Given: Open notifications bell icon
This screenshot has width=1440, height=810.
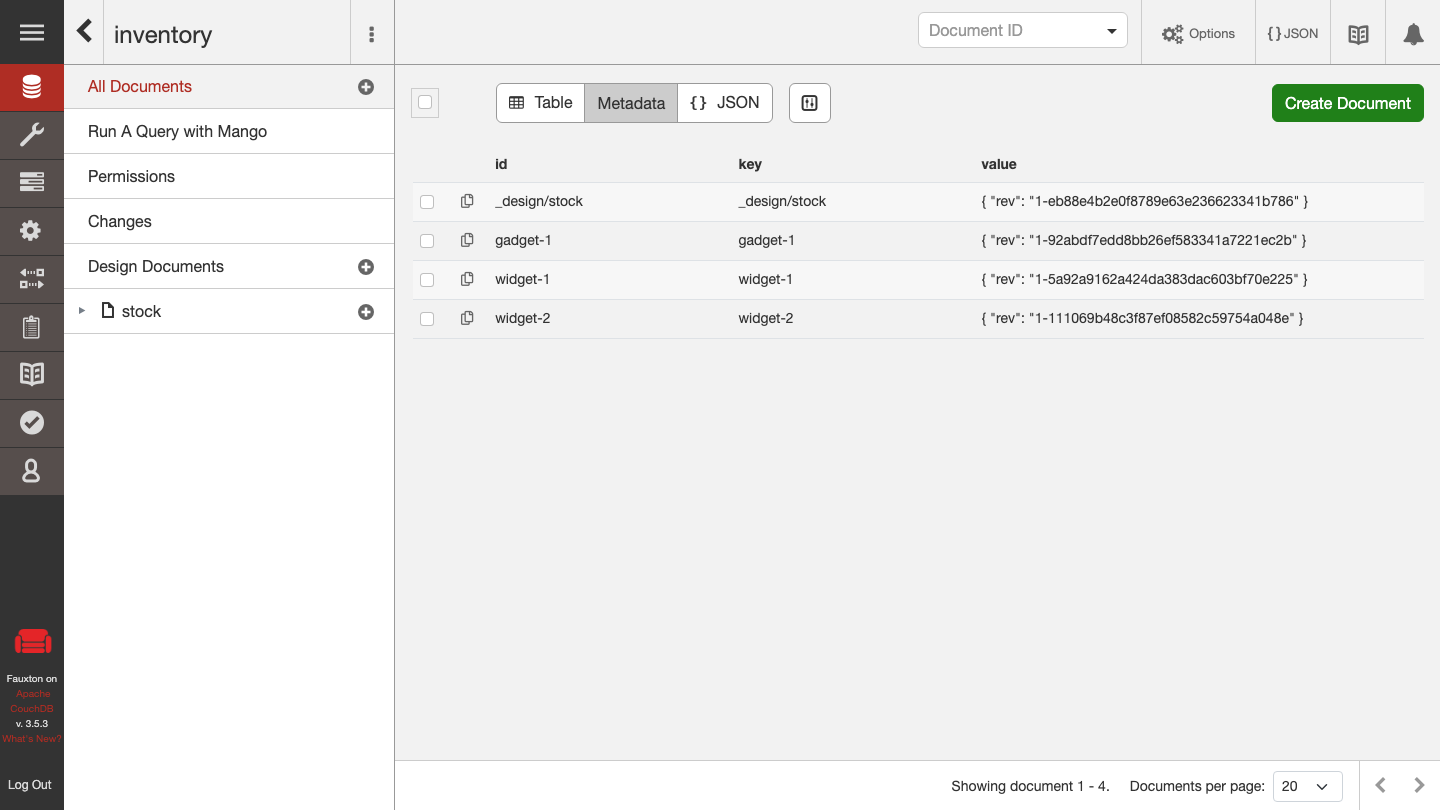Looking at the screenshot, I should tap(1413, 34).
